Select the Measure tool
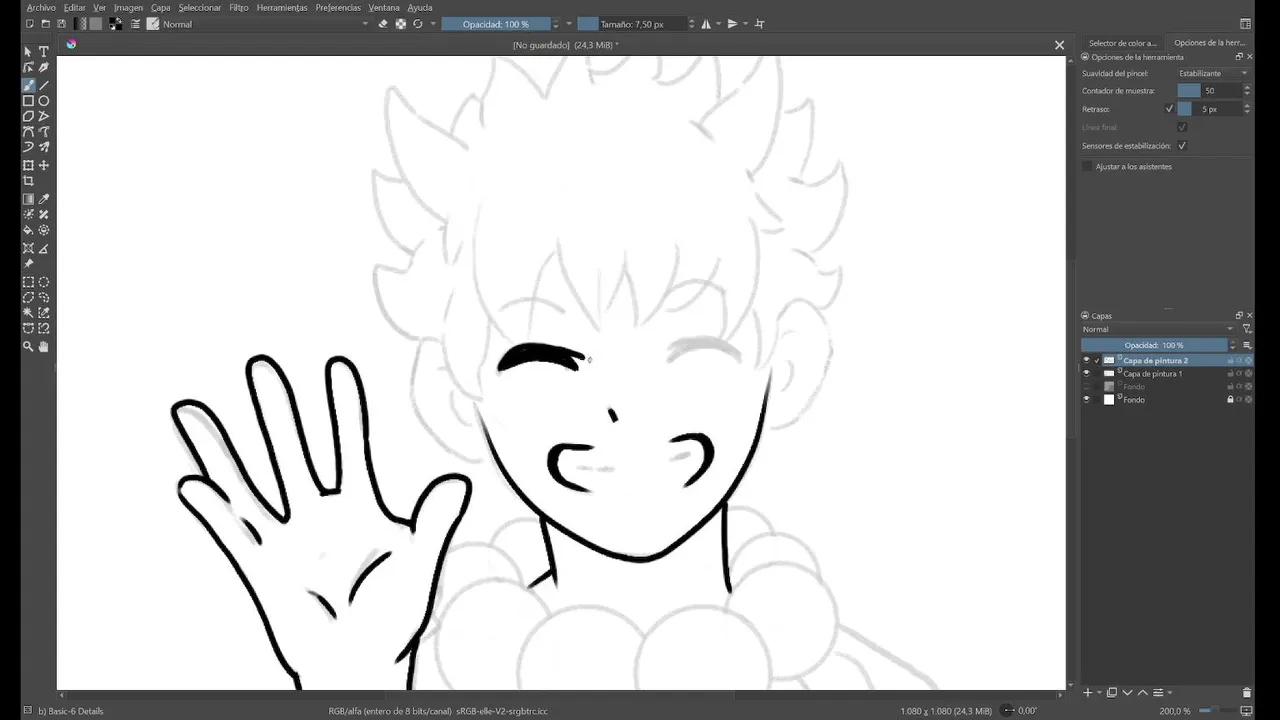 coord(44,248)
